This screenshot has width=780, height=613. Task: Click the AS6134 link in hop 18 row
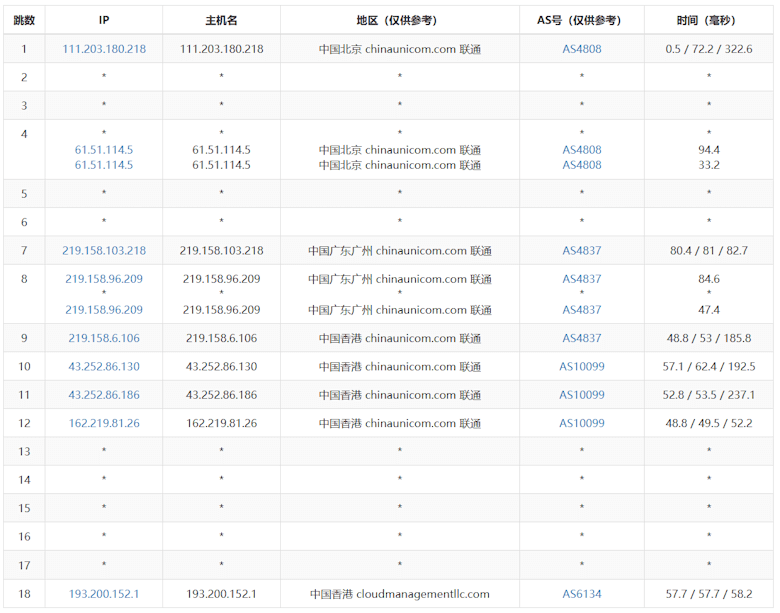(582, 594)
